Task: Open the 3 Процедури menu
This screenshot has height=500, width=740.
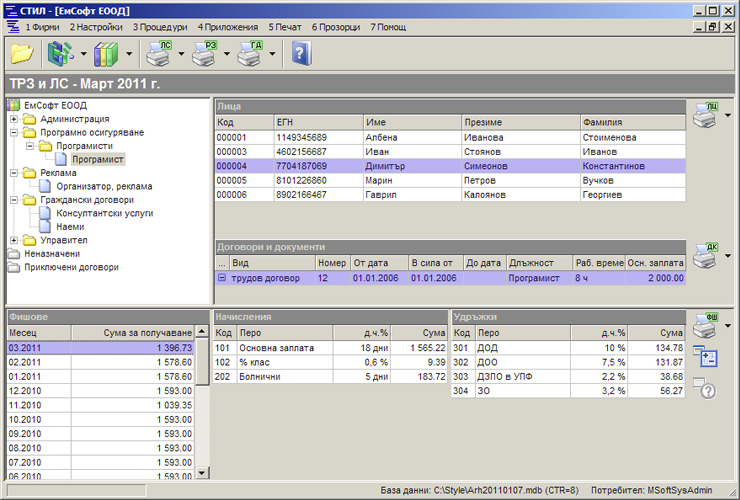Action: [160, 27]
